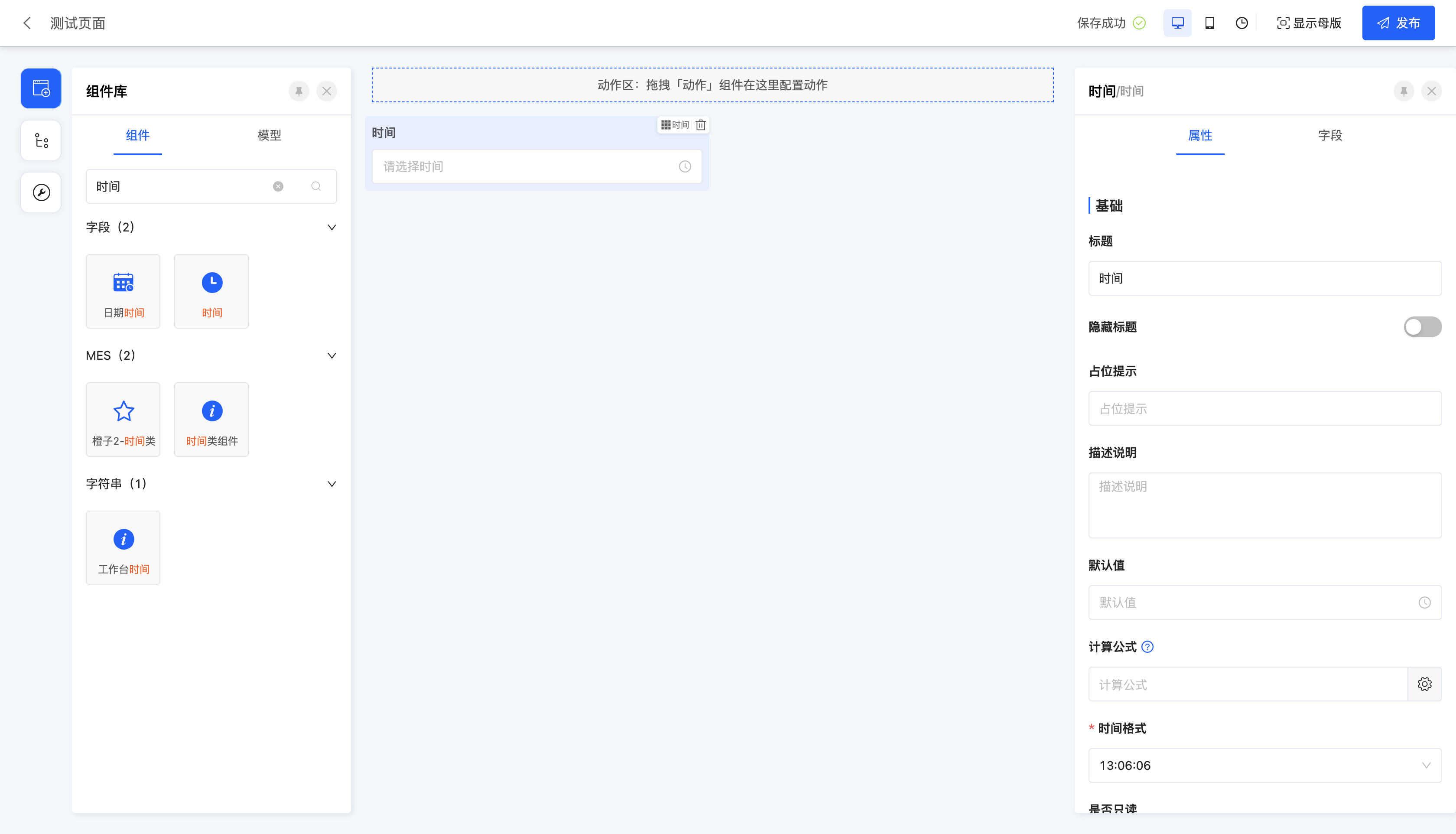Toggle the 隐藏标题 switch
Image resolution: width=1456 pixels, height=834 pixels.
[1422, 326]
